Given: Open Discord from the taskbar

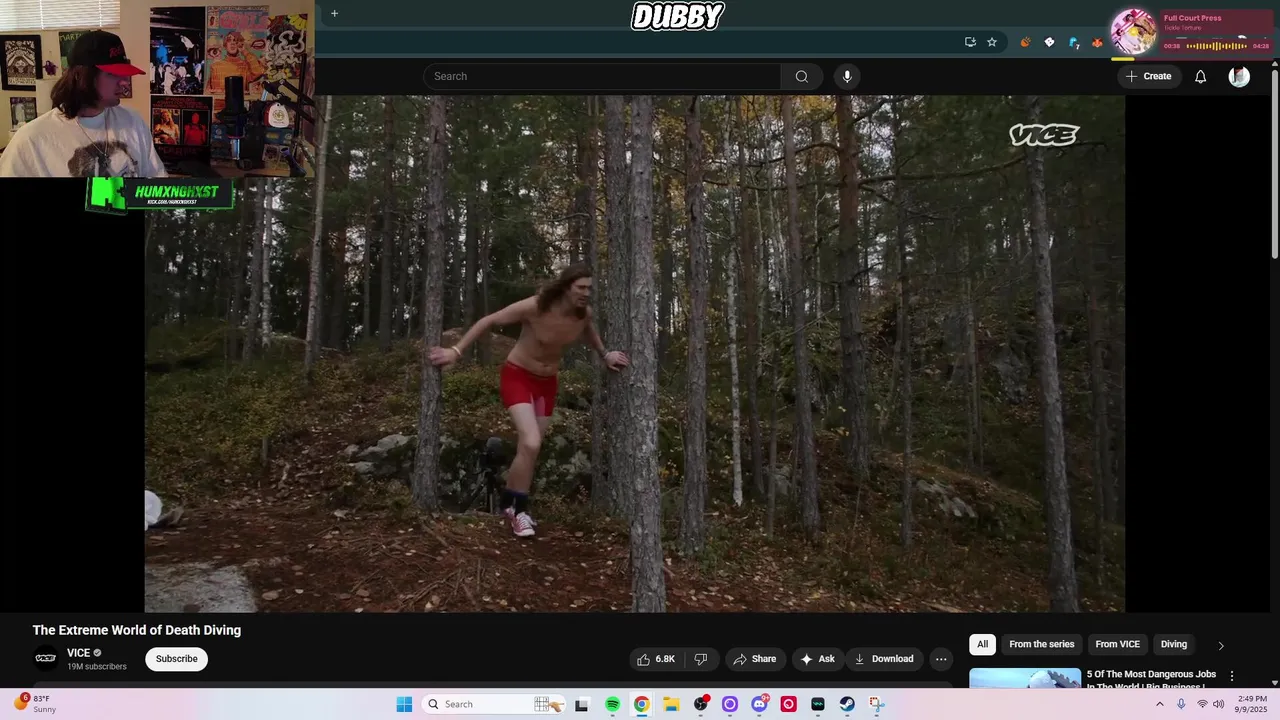Looking at the screenshot, I should coord(759,704).
